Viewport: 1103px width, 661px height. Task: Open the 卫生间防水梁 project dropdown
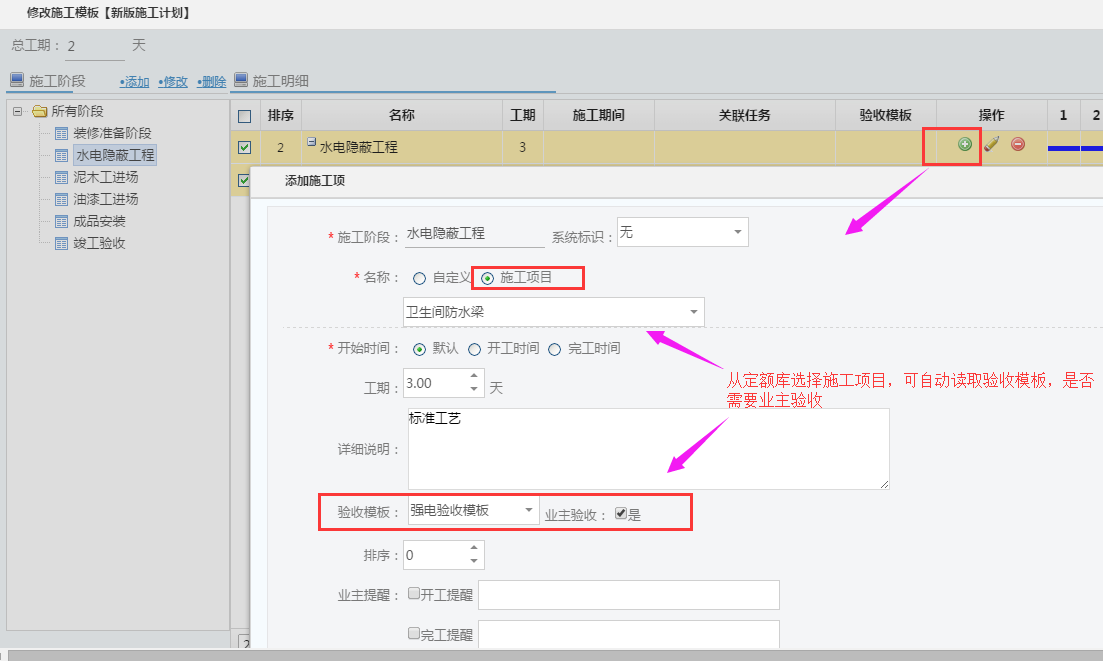point(694,312)
